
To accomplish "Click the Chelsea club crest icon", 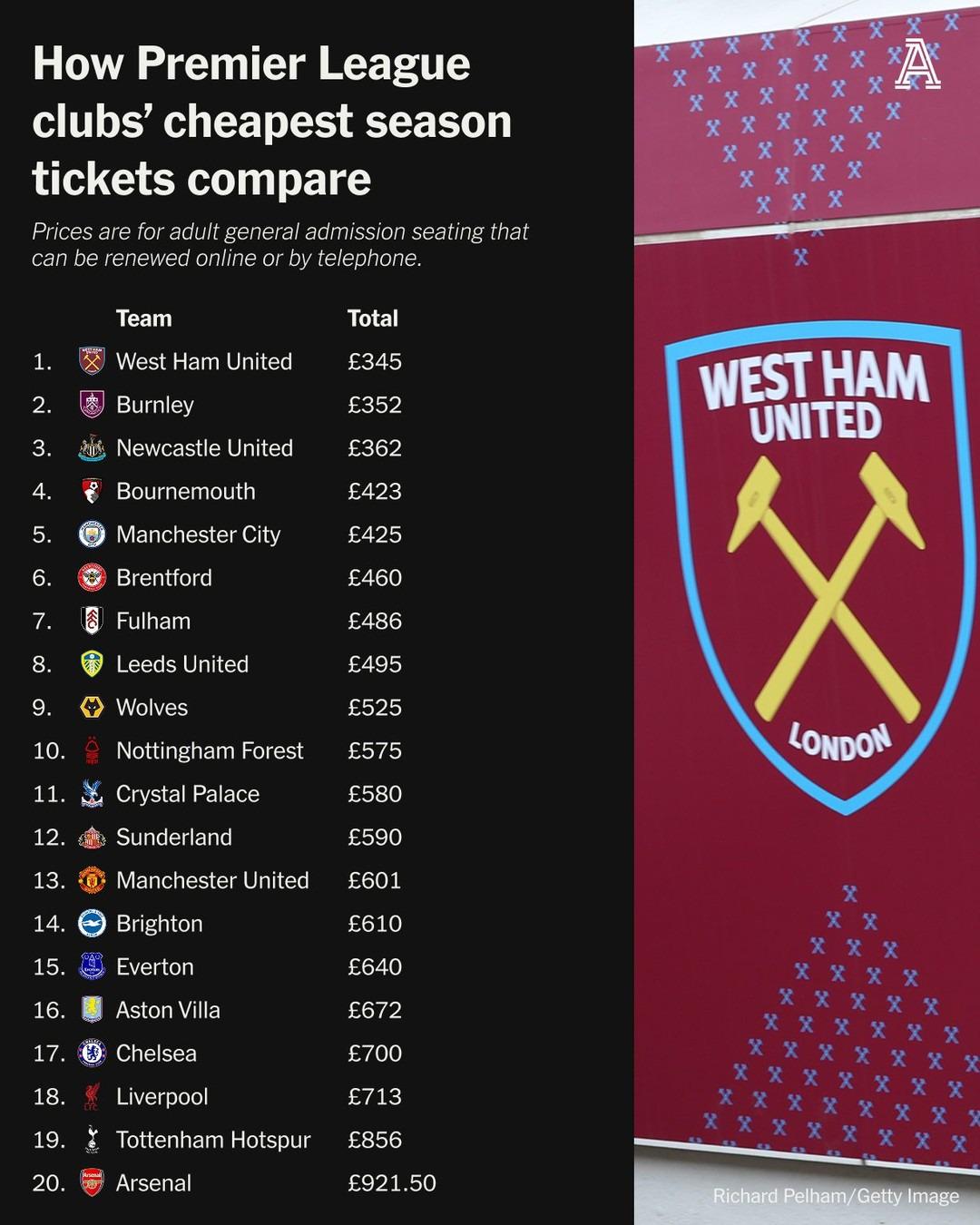I will (92, 1053).
